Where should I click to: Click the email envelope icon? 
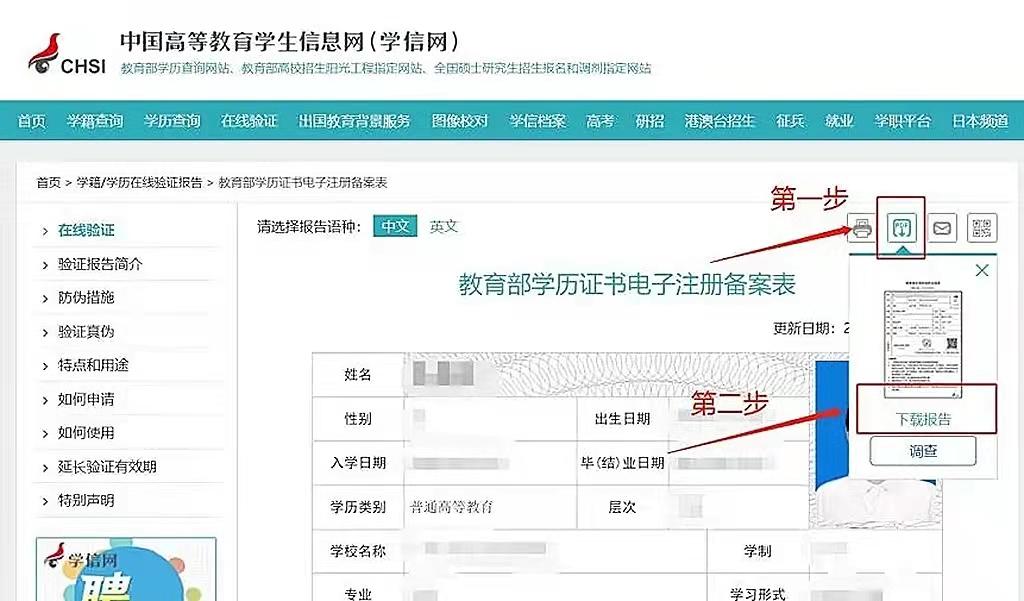click(942, 228)
